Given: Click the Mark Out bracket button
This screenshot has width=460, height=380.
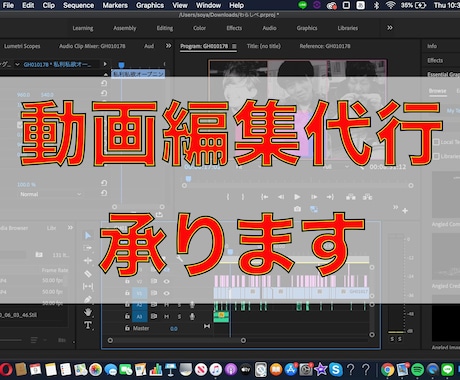Looking at the screenshot, I should [x=243, y=197].
